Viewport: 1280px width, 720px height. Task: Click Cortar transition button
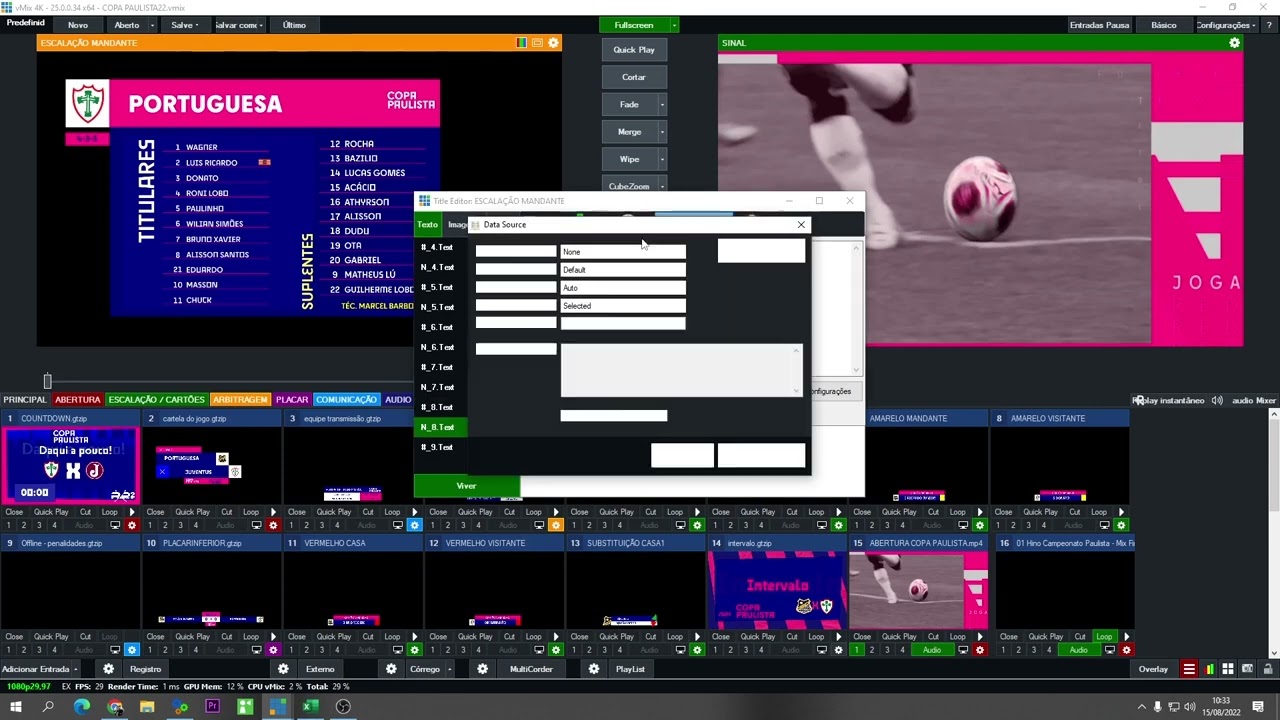click(634, 77)
